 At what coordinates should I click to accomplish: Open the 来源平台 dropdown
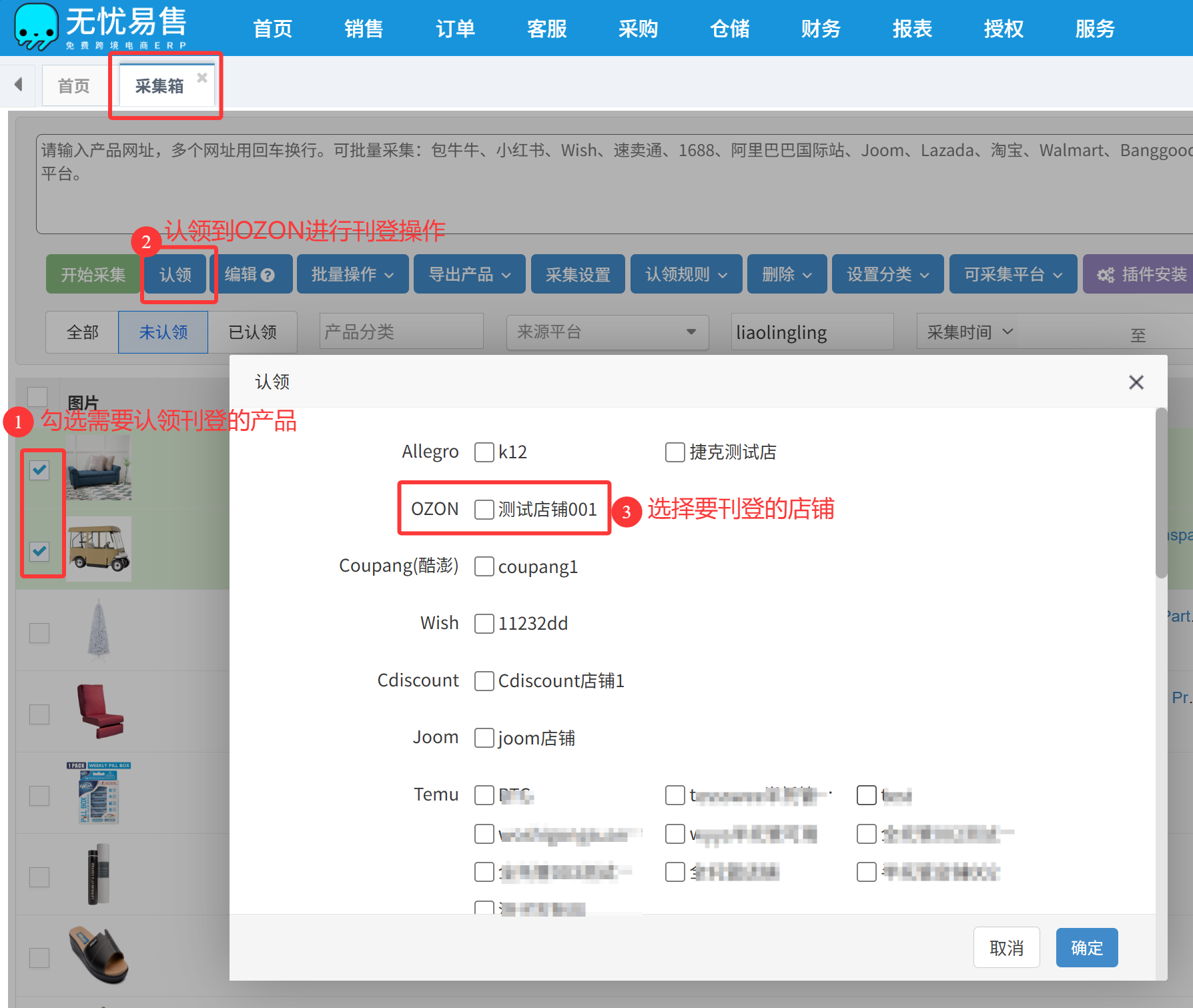tap(607, 332)
